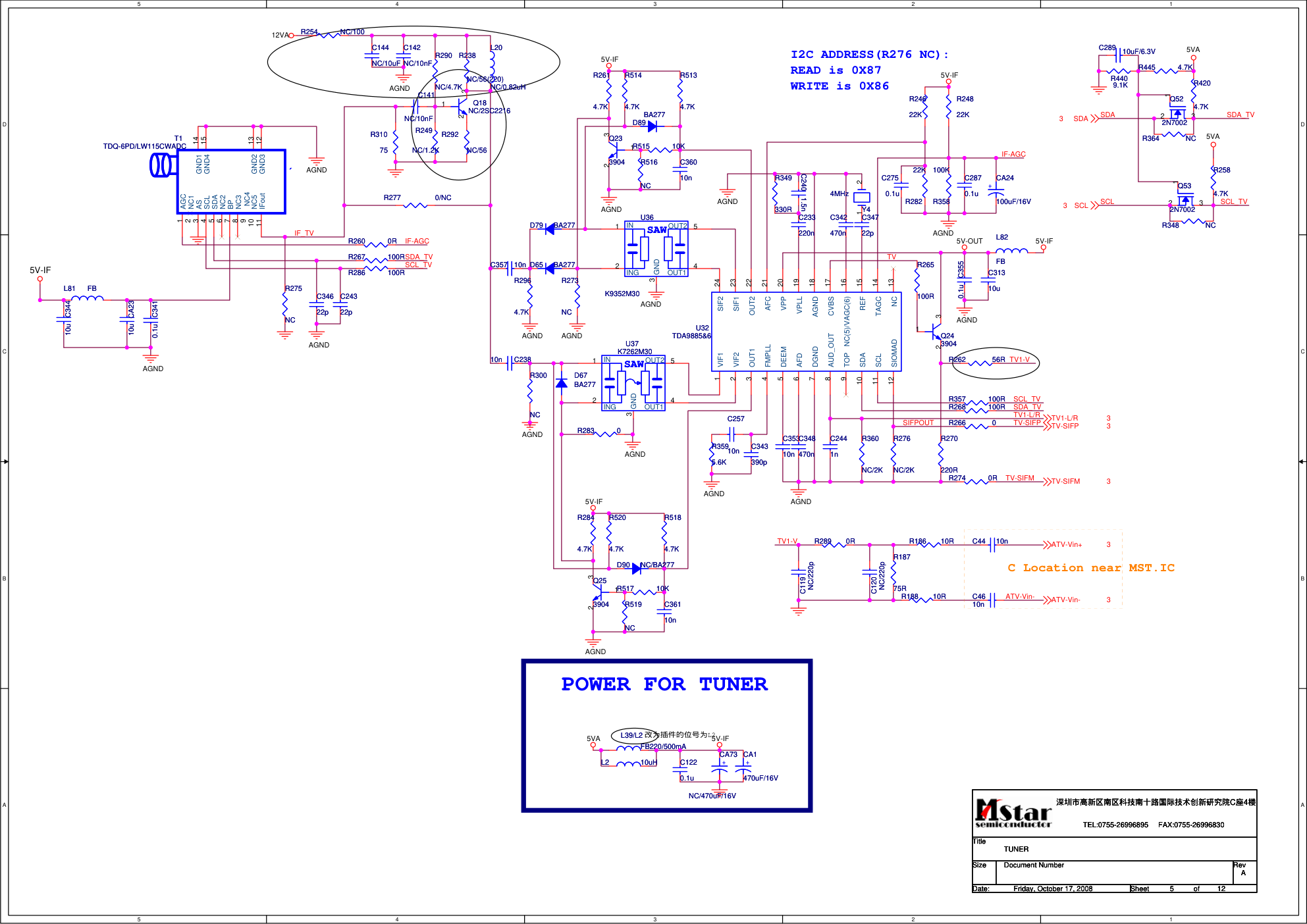Viewport: 1307px width, 924px height.
Task: Select the C44 capacitor reference
Action: tap(978, 541)
